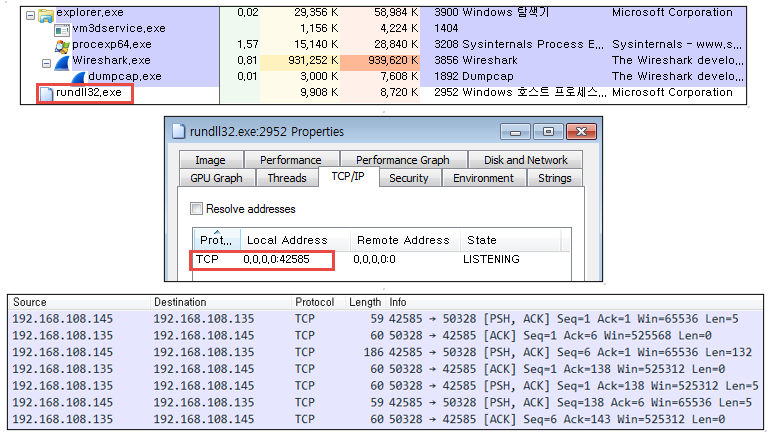Click the Properties window title bar icon
768x434 pixels.
179,131
